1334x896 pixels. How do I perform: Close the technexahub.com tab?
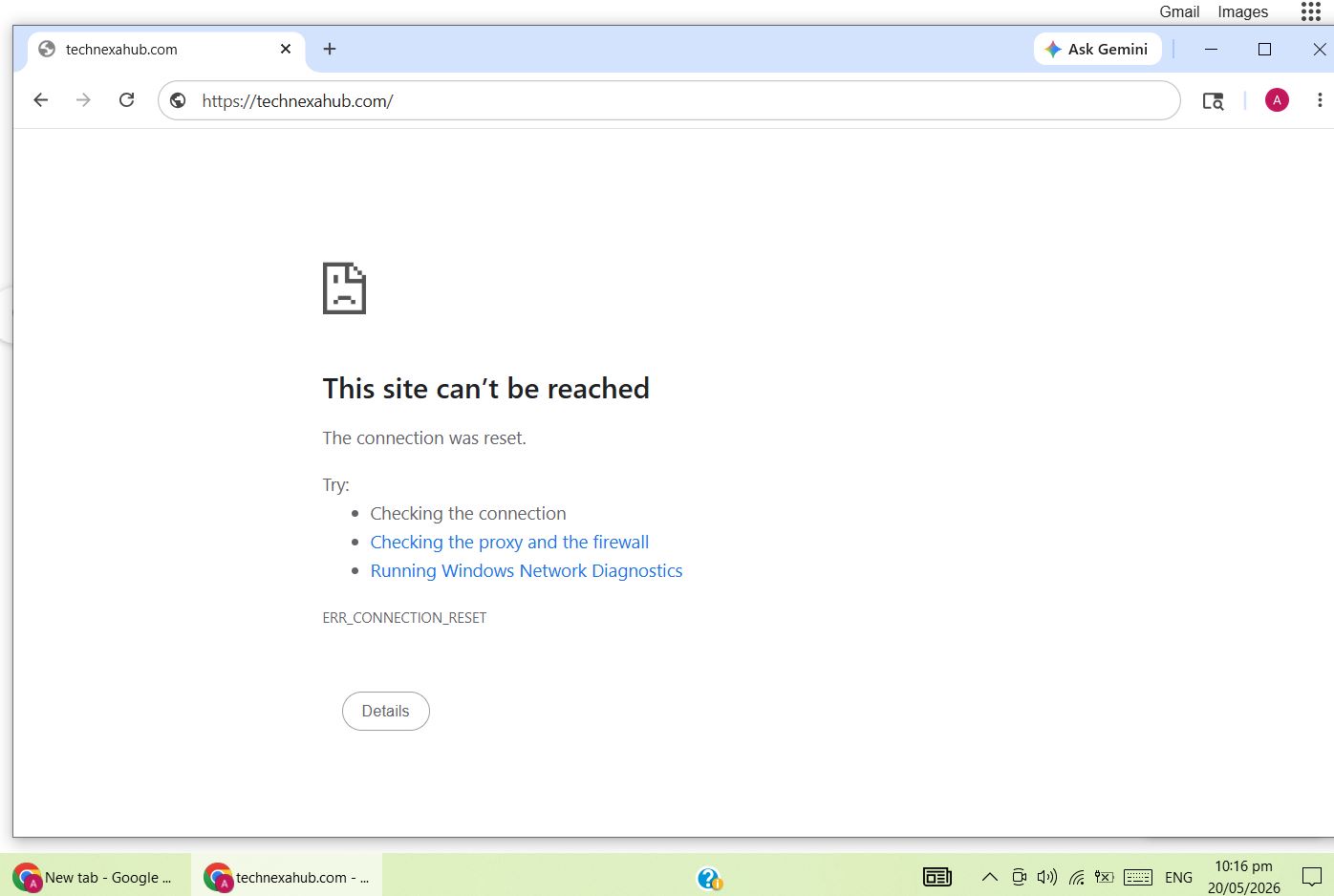click(286, 49)
